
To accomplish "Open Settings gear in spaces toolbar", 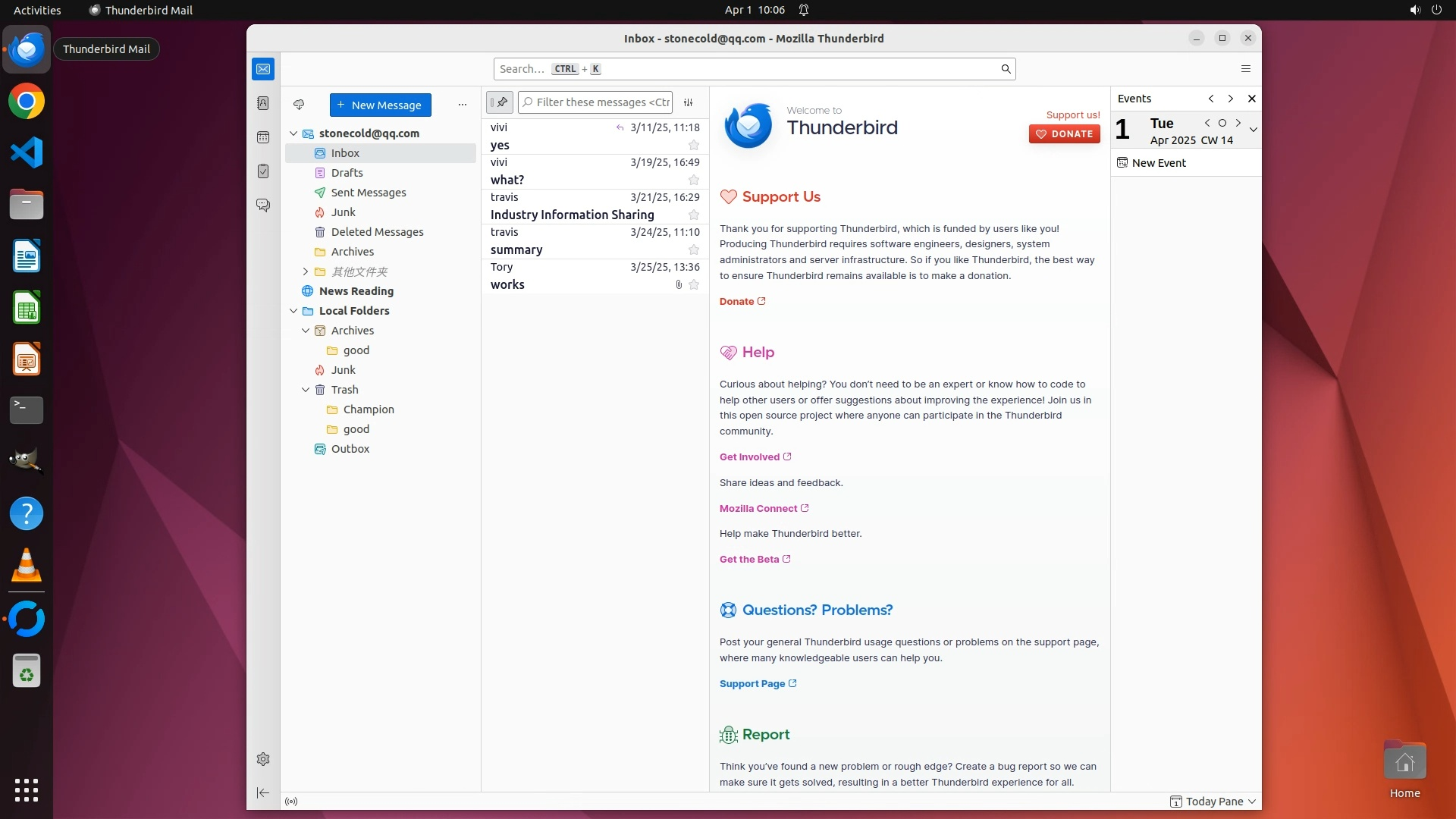I will pos(263,759).
